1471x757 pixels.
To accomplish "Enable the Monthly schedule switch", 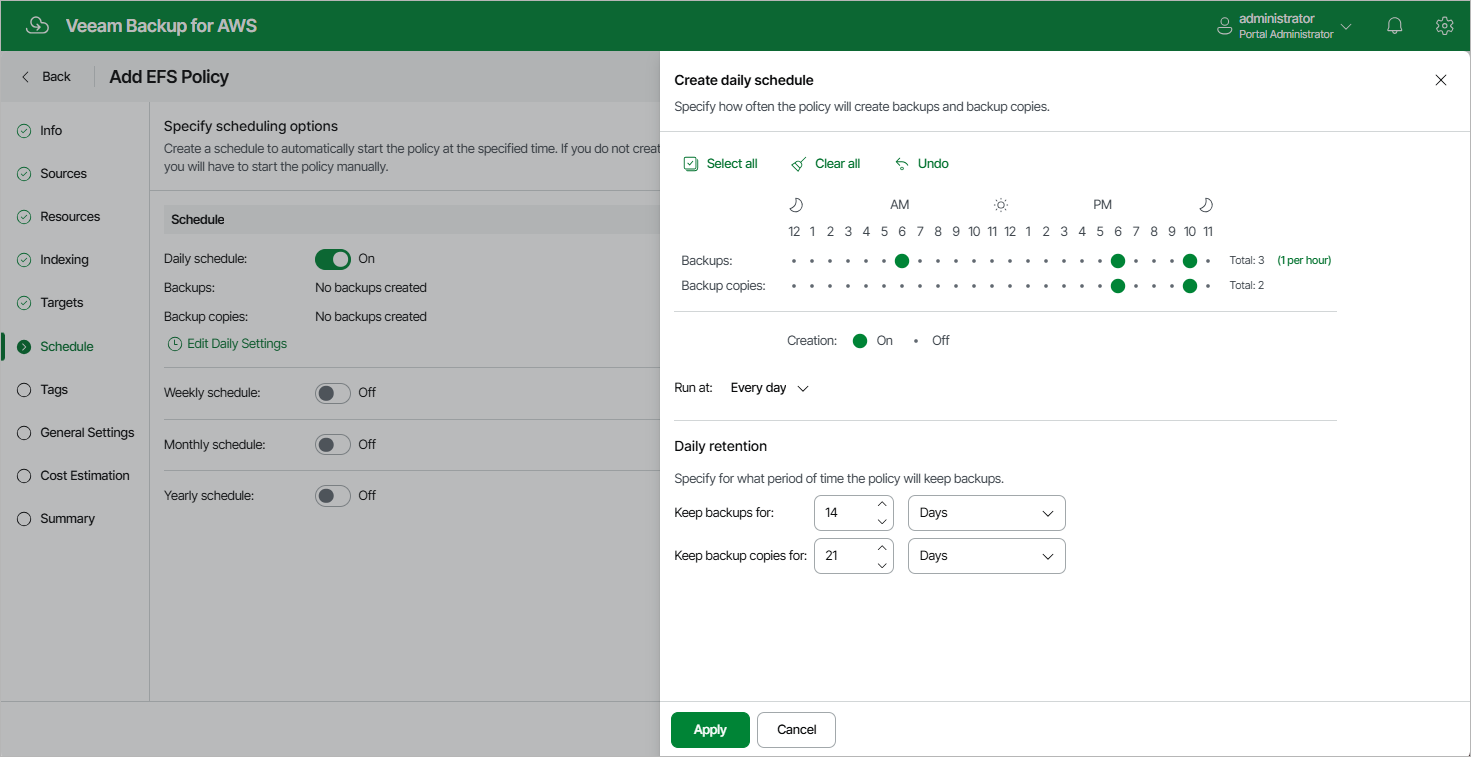I will pyautogui.click(x=333, y=445).
